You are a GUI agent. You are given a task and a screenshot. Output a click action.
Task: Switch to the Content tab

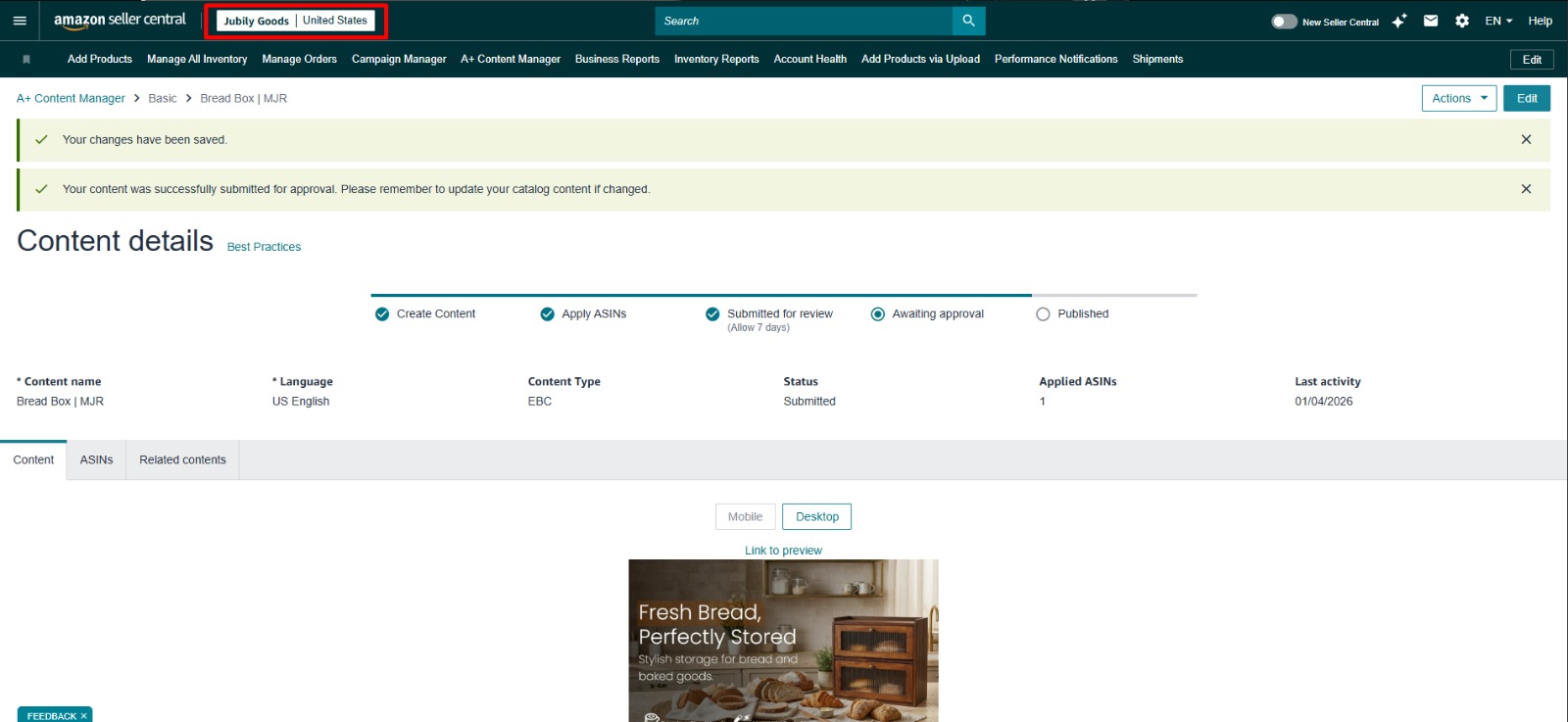[33, 460]
